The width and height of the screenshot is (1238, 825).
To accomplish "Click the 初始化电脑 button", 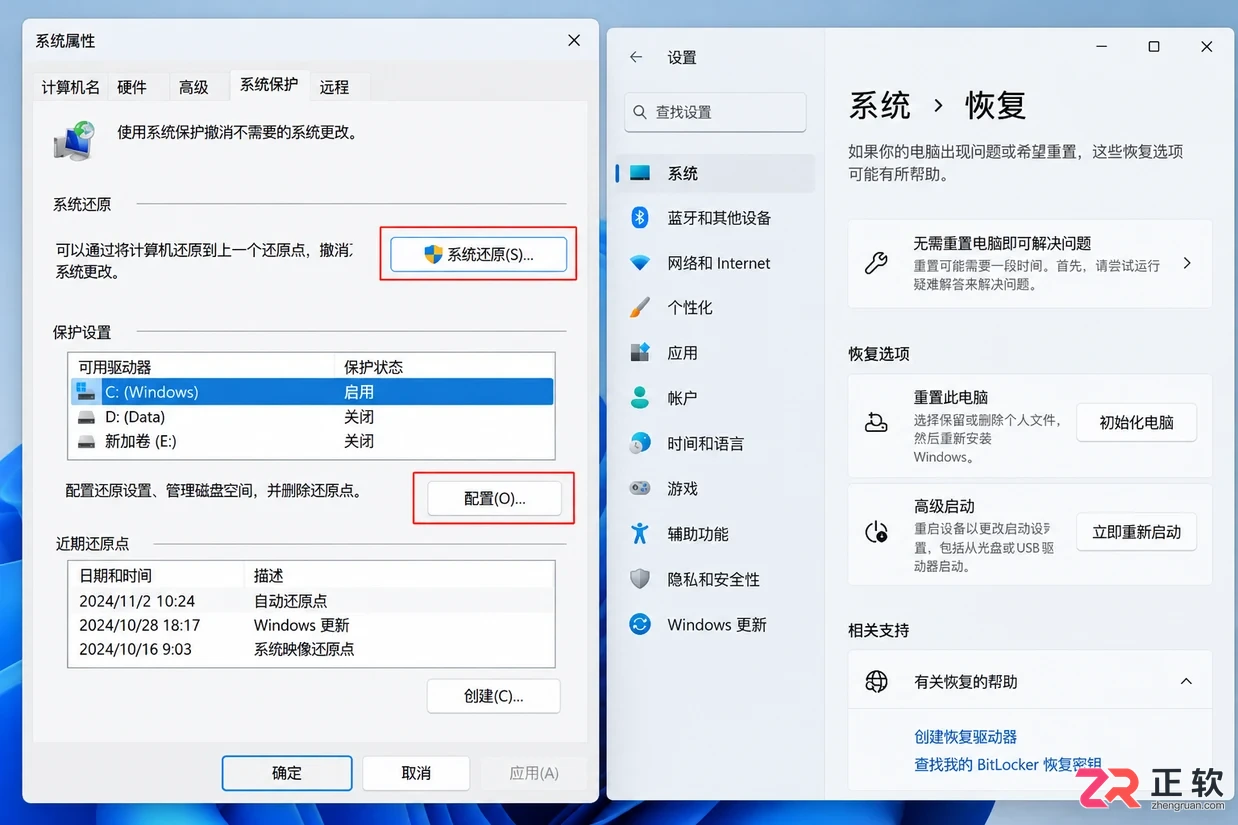I will (1136, 422).
